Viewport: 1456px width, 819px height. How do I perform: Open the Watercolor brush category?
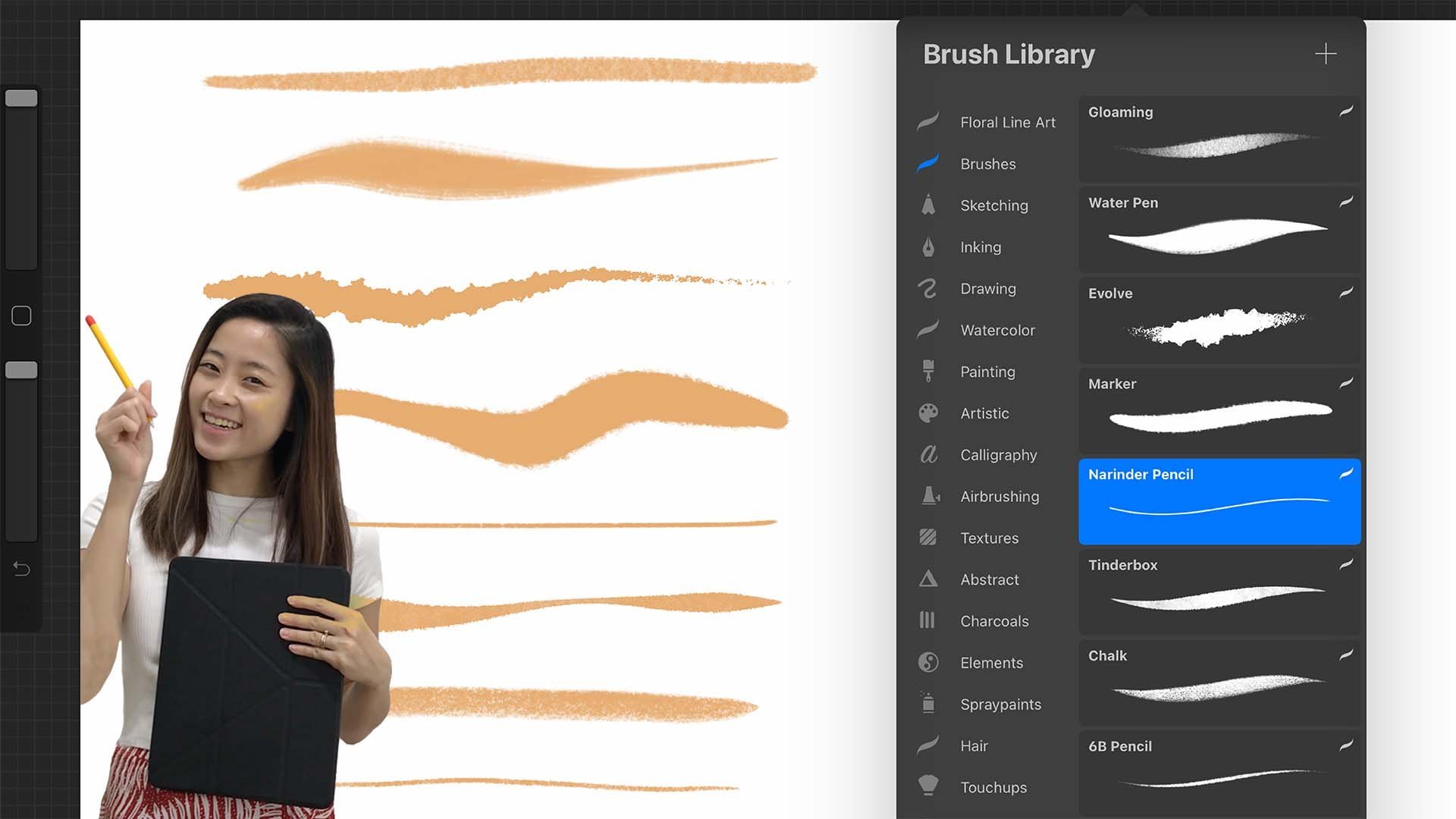(x=996, y=330)
